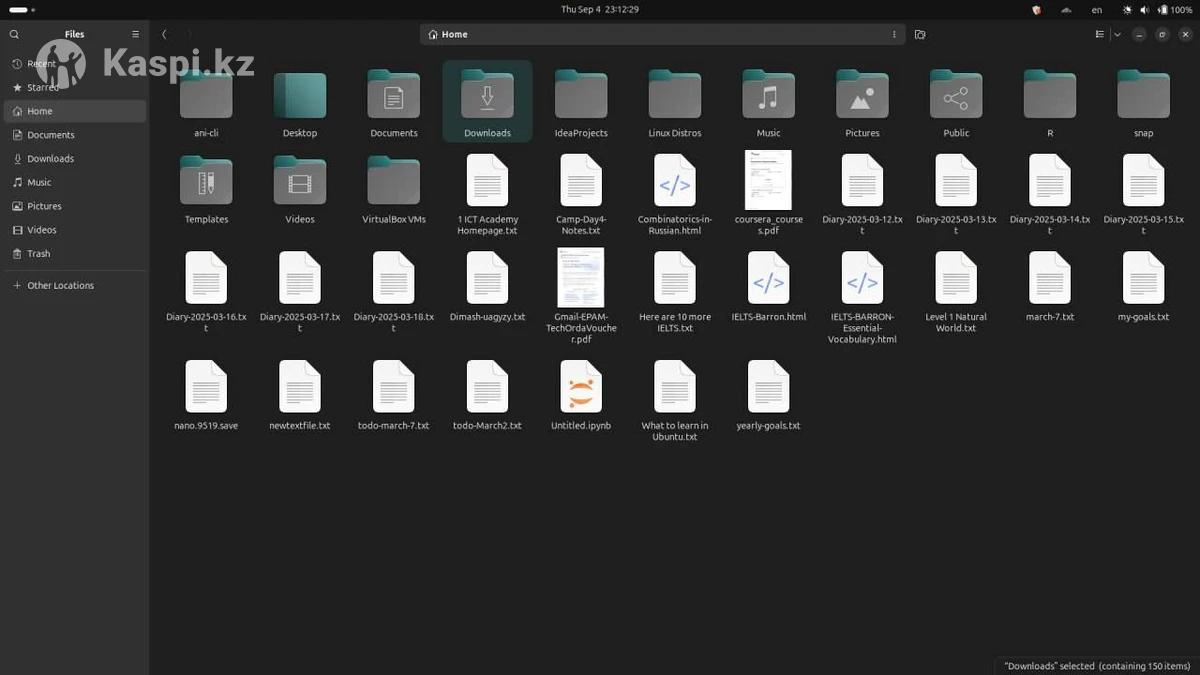Click the new folder icon beside the path bar
The width and height of the screenshot is (1200, 675).
click(920, 34)
